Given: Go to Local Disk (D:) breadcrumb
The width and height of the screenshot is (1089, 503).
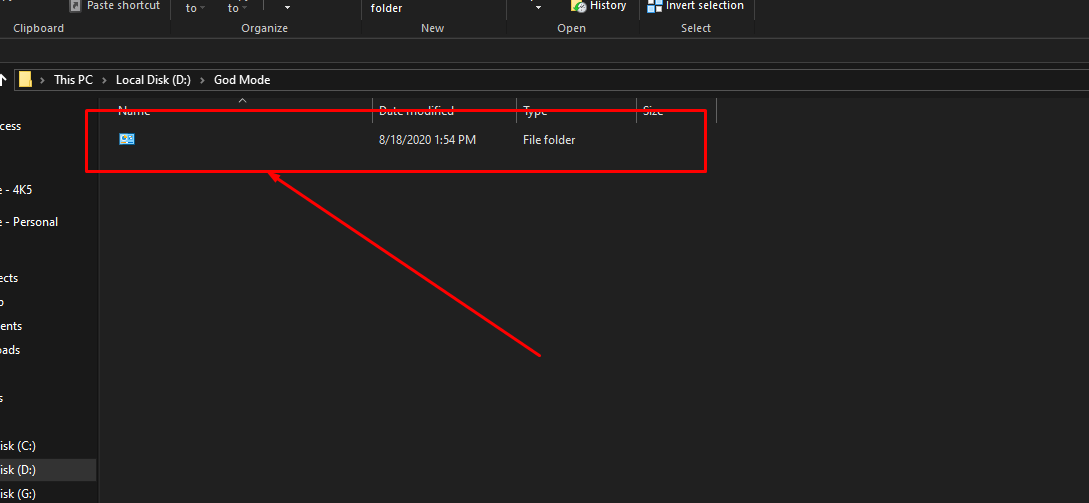Looking at the screenshot, I should [153, 80].
